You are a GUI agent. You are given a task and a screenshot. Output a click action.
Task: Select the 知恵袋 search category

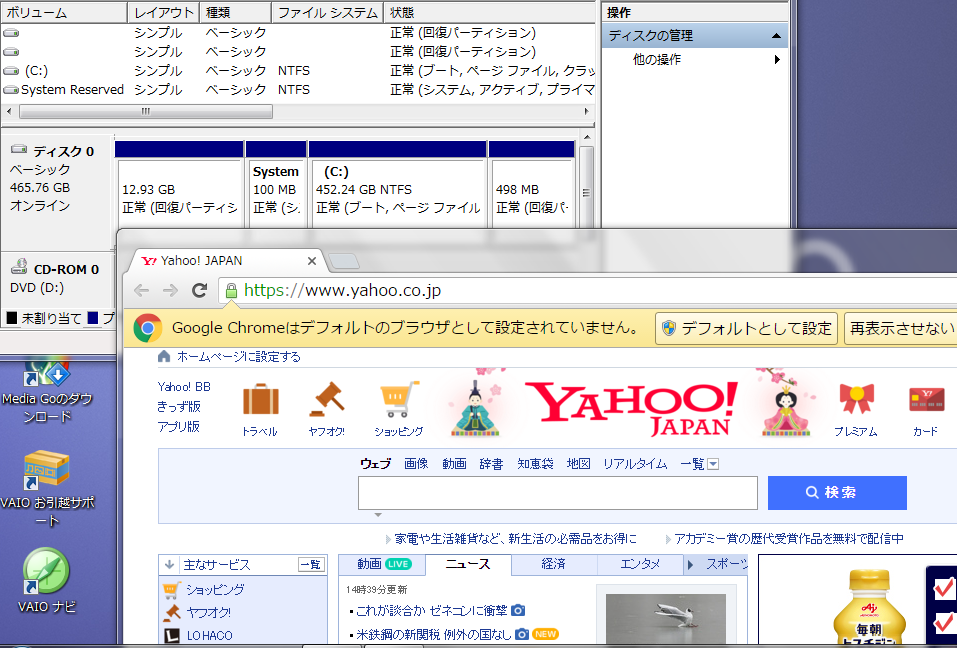pyautogui.click(x=535, y=464)
